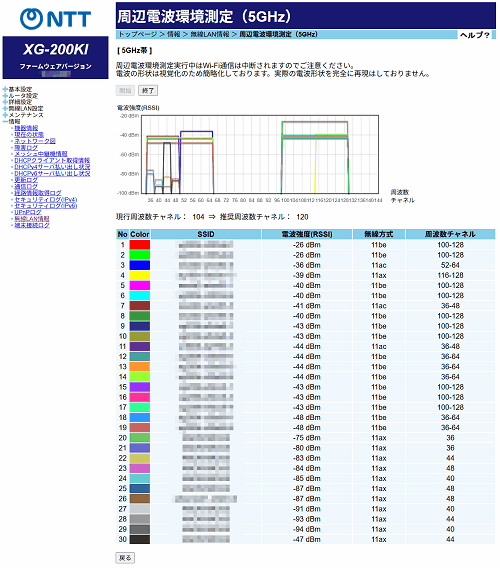Screen dimensions: 500x568
Task: Open DHCPv4サーバ払い出し状況 link
Action: [52, 167]
